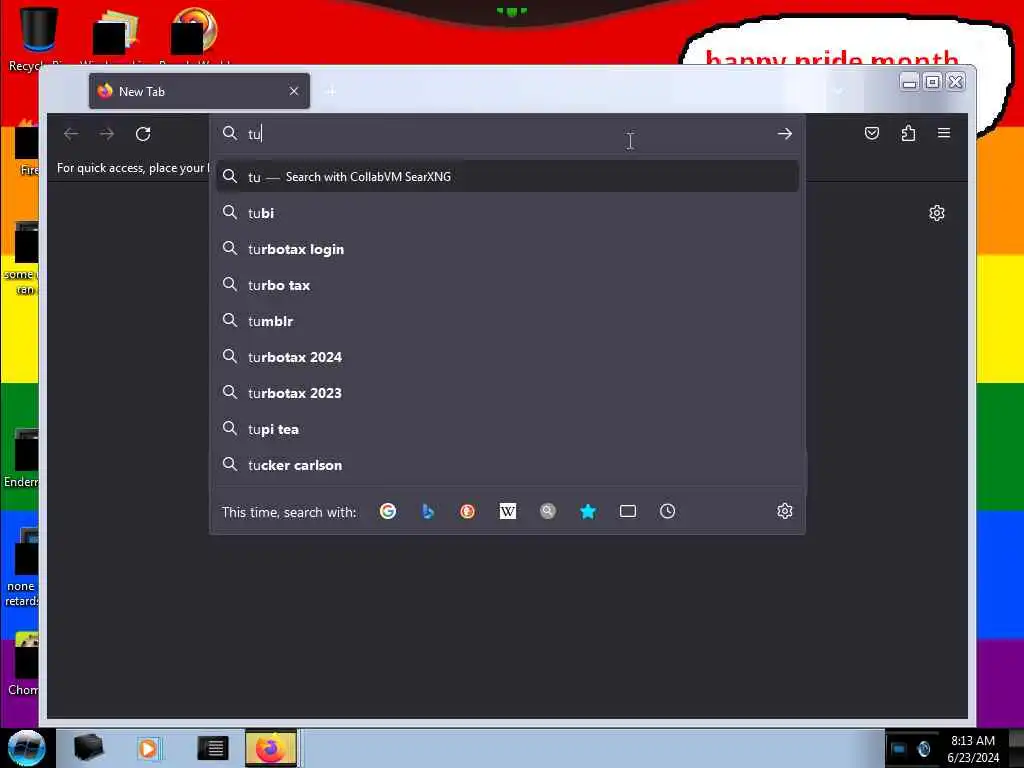The height and width of the screenshot is (768, 1024).
Task: Search bookmarks via the star icon
Action: point(588,511)
